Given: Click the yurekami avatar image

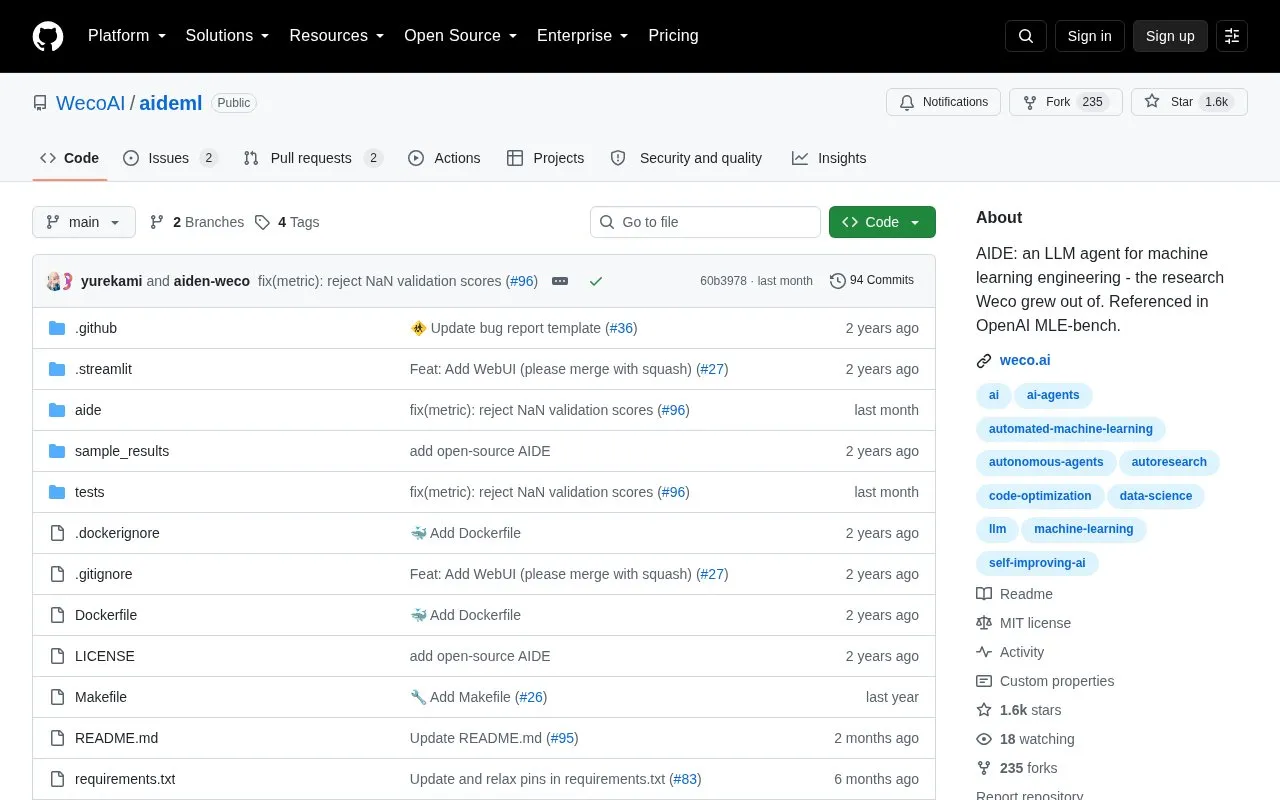Looking at the screenshot, I should [54, 281].
